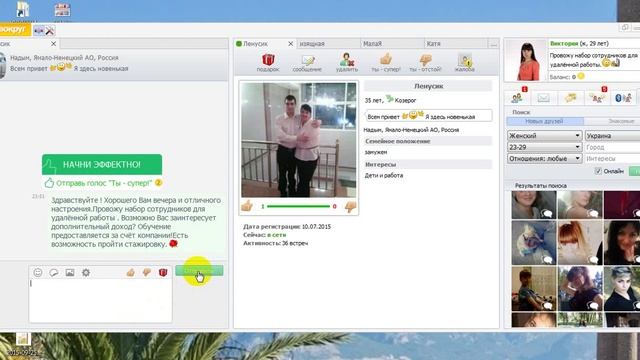The image size is (640, 360).
Task: Open Виктория's avatar photo in right panel
Action: 526,61
